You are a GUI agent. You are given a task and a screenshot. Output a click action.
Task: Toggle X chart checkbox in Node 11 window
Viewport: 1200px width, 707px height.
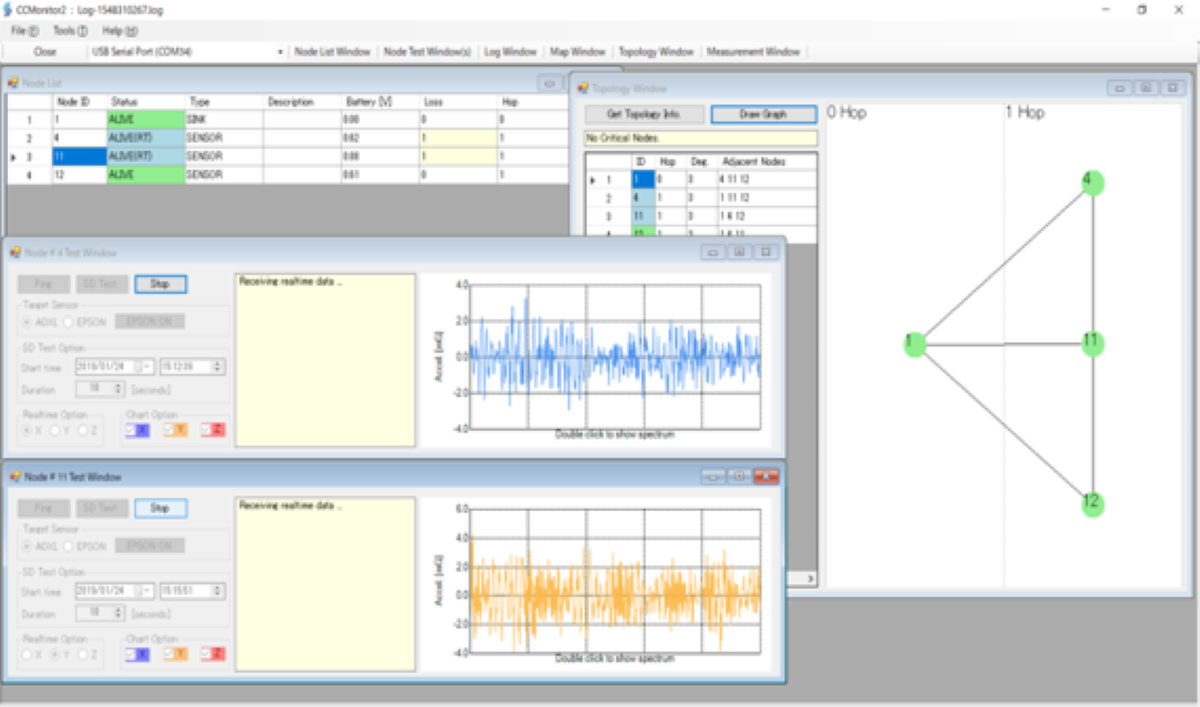[131, 654]
